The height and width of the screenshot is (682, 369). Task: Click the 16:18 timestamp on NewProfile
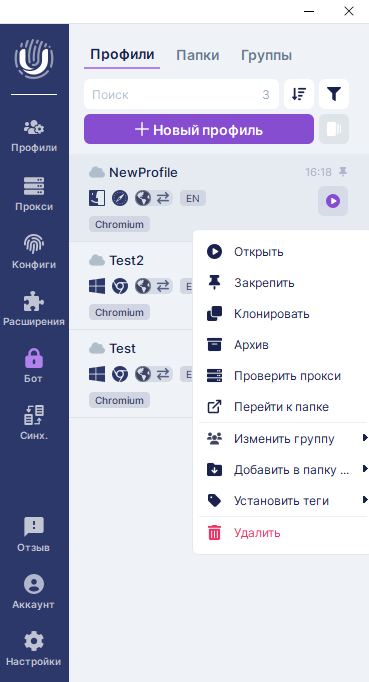(319, 173)
